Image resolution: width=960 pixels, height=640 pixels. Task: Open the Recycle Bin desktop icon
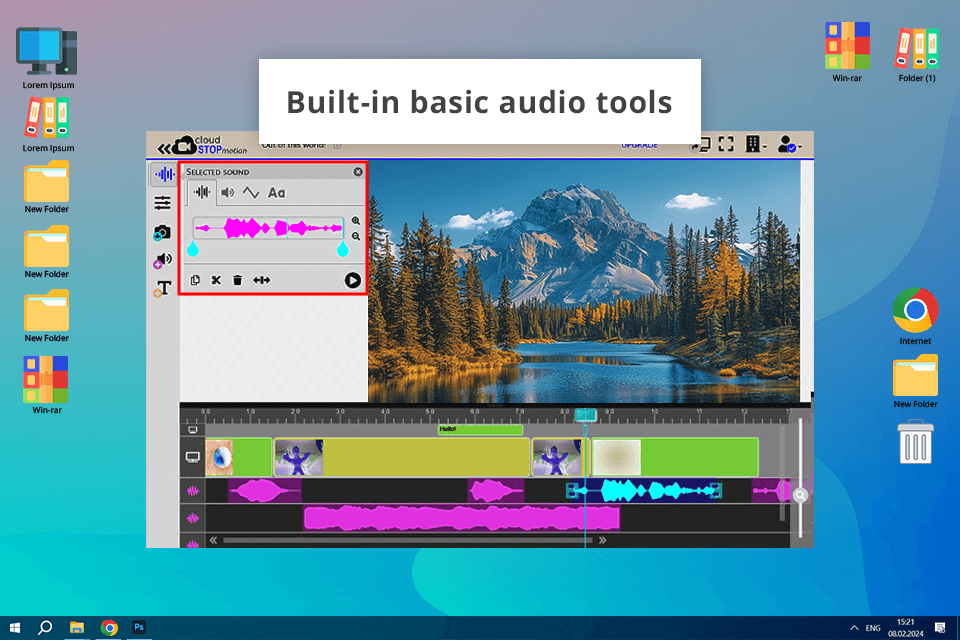[x=915, y=442]
